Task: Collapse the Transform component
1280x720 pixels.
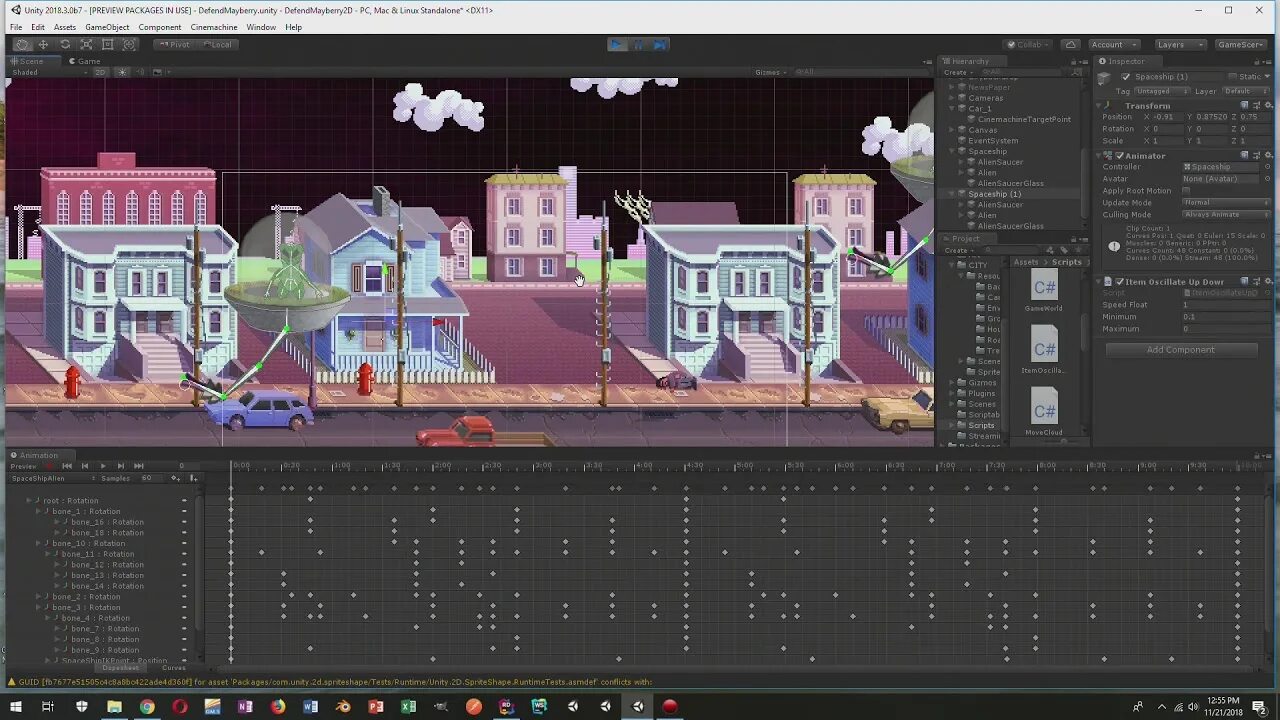Action: point(1099,105)
